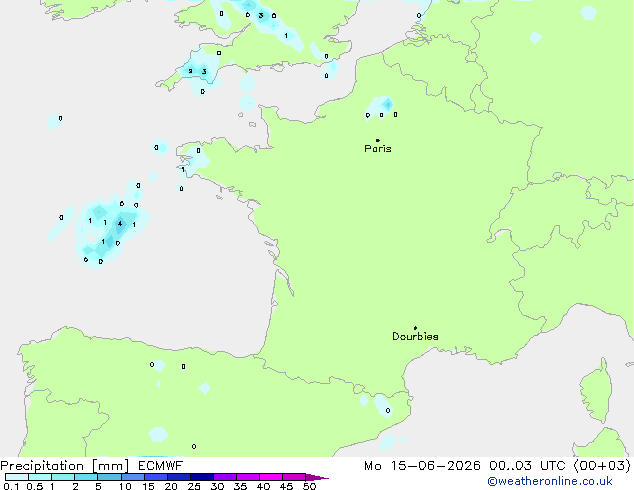Click the Paris location dot marker

pyautogui.click(x=378, y=140)
